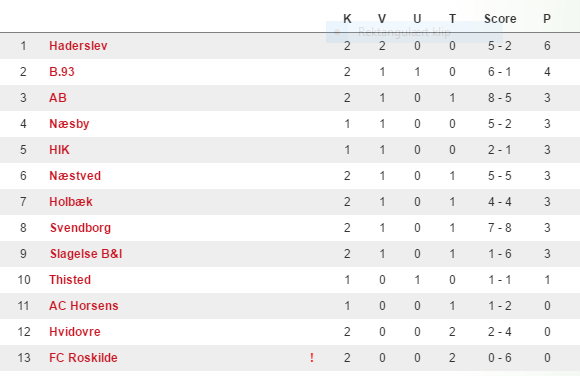Open the Thisted team link
The width and height of the screenshot is (580, 376).
(x=70, y=280)
